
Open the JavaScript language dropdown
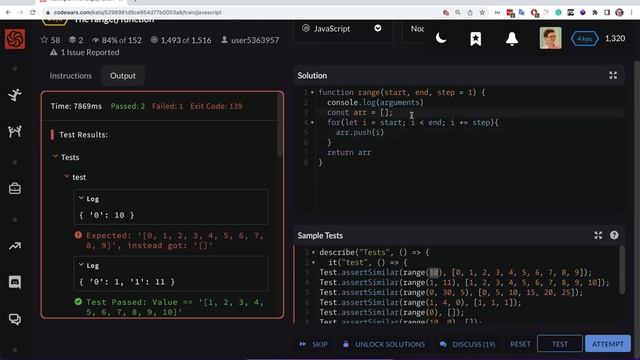pos(342,29)
